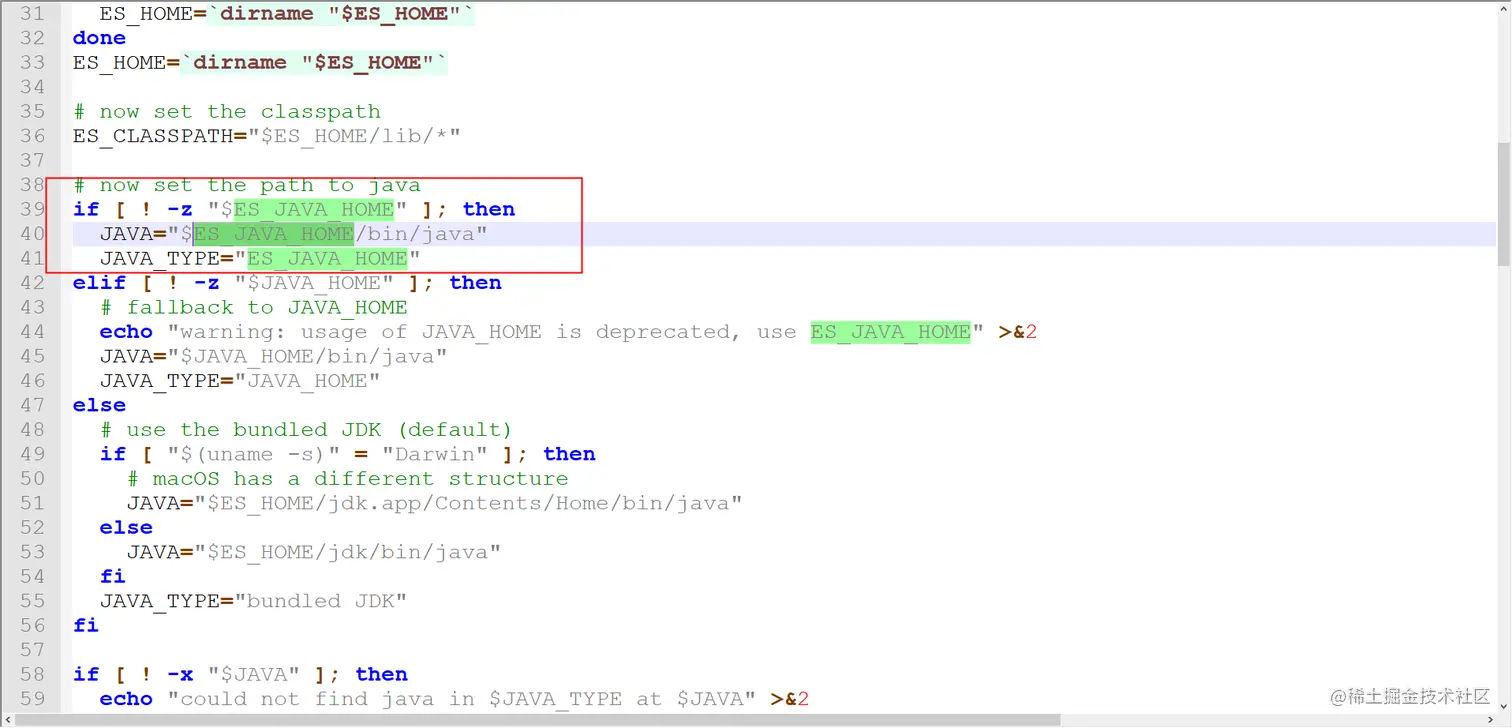Click comment "# use the bundled JDK (default)"
Image resolution: width=1512 pixels, height=728 pixels.
[306, 430]
